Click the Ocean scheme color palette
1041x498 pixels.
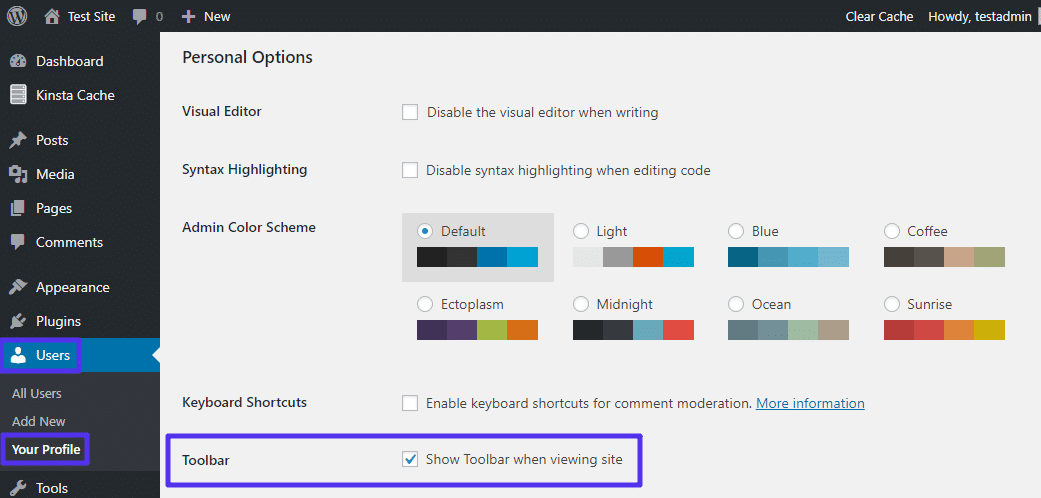pyautogui.click(x=788, y=330)
